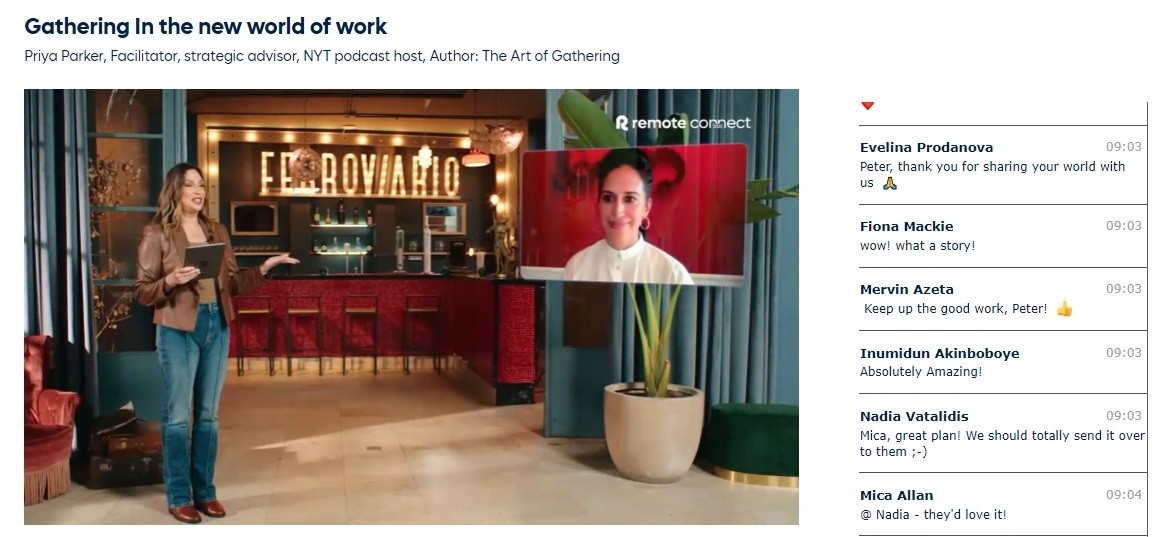Click the praying hands emoji in Evelina's message

(x=889, y=183)
